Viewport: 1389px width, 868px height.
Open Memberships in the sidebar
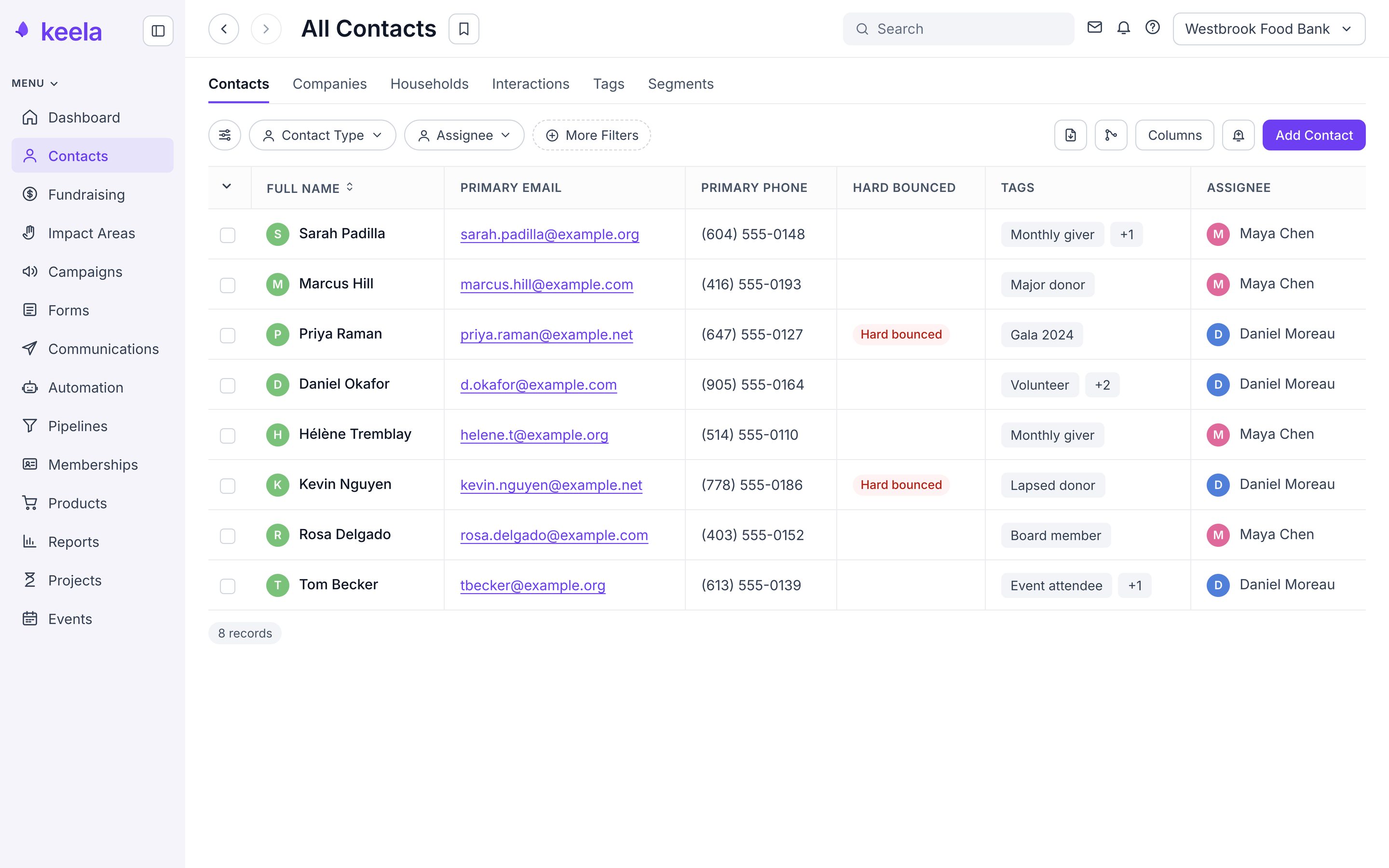93,464
